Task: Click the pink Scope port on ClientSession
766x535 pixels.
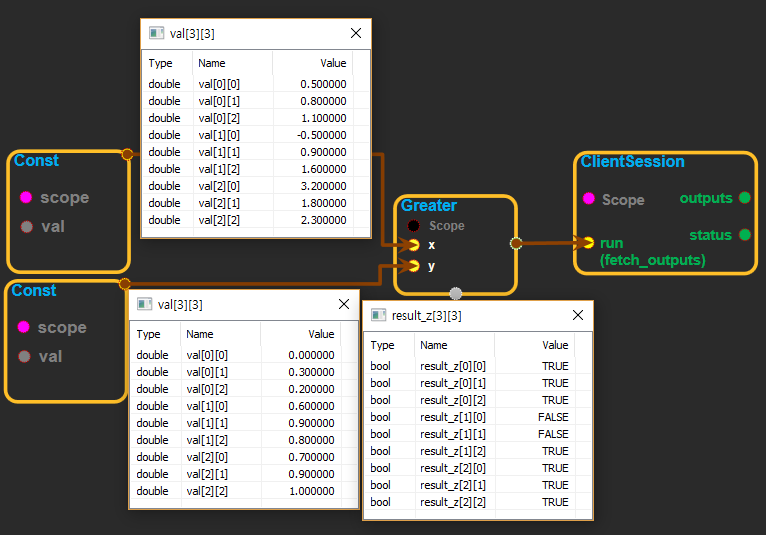Action: click(588, 199)
